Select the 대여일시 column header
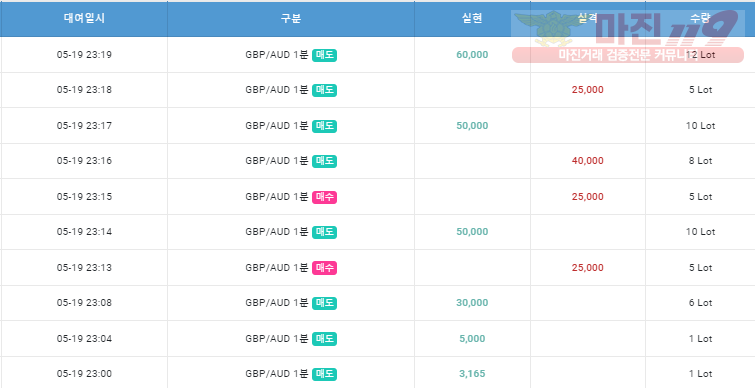The width and height of the screenshot is (755, 388). pos(84,19)
